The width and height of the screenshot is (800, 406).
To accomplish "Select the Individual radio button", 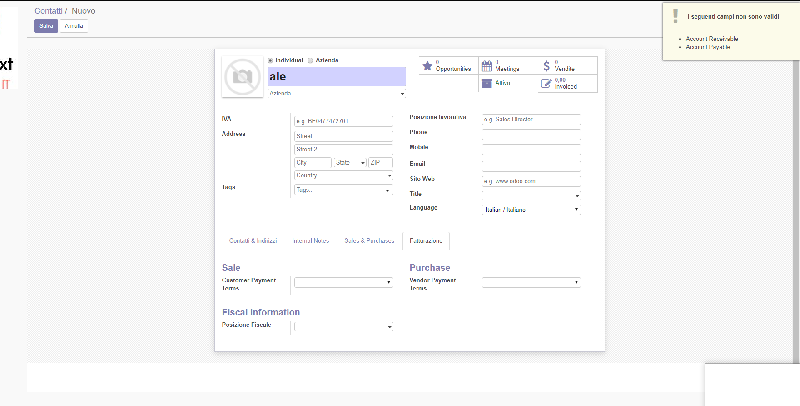I will [270, 61].
